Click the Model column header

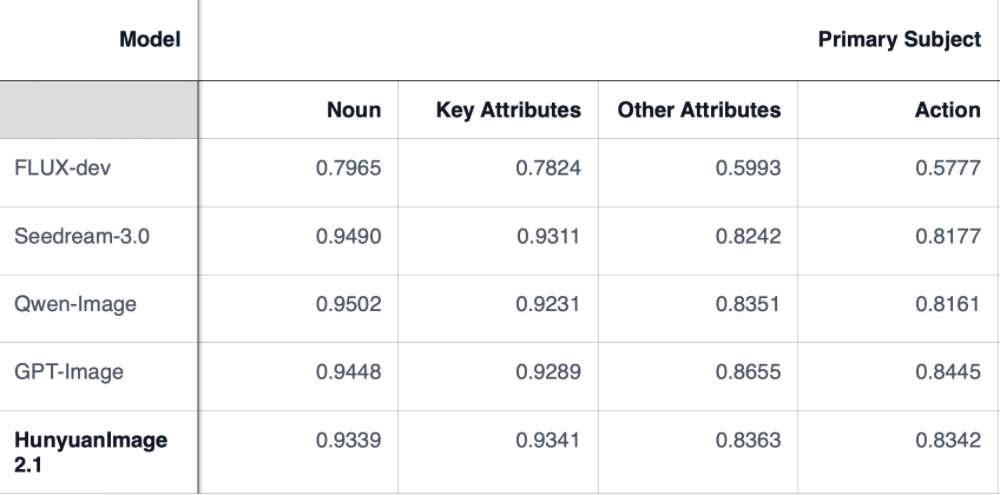coord(150,40)
